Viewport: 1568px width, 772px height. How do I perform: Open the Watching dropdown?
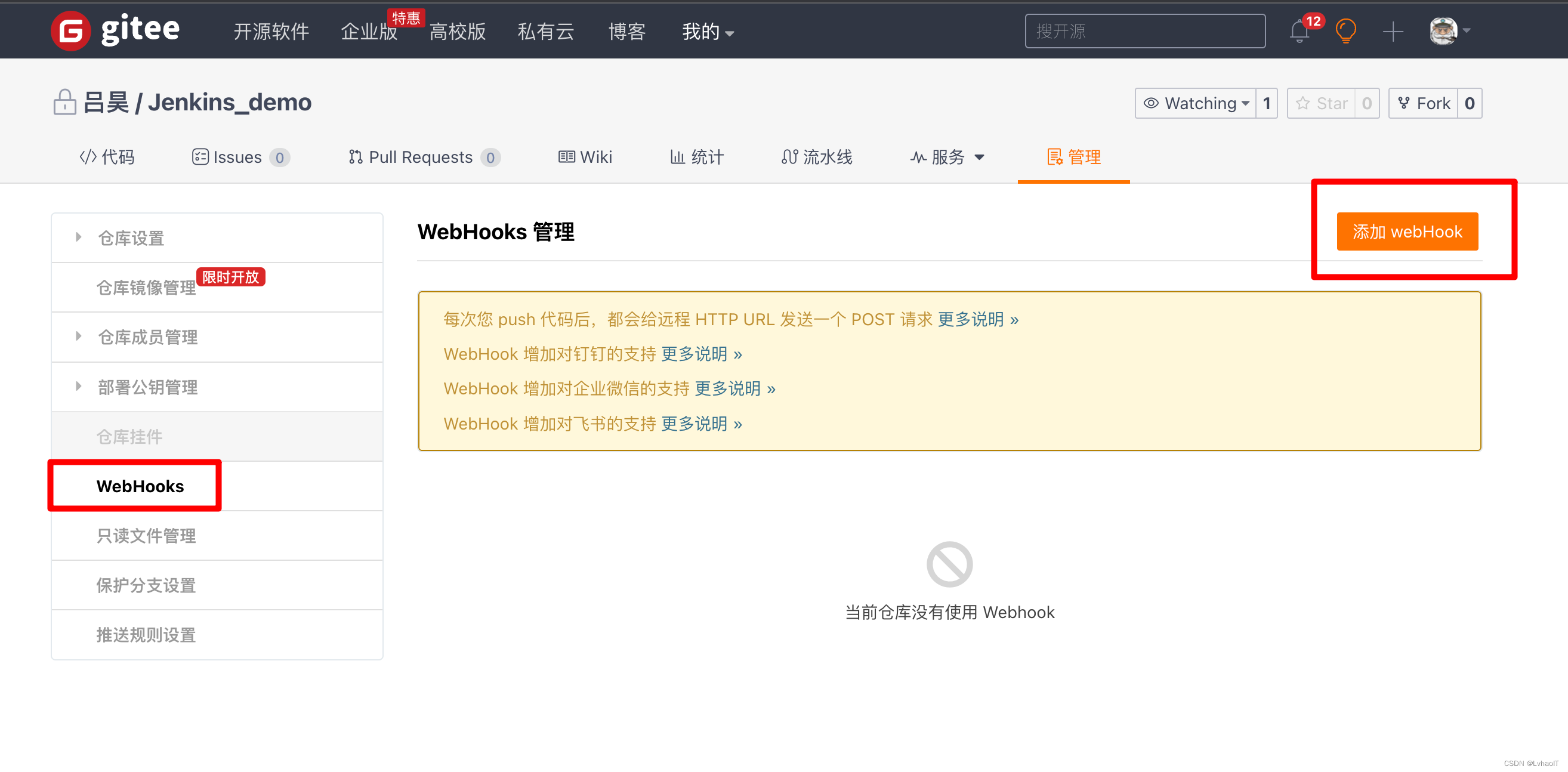coord(1196,103)
